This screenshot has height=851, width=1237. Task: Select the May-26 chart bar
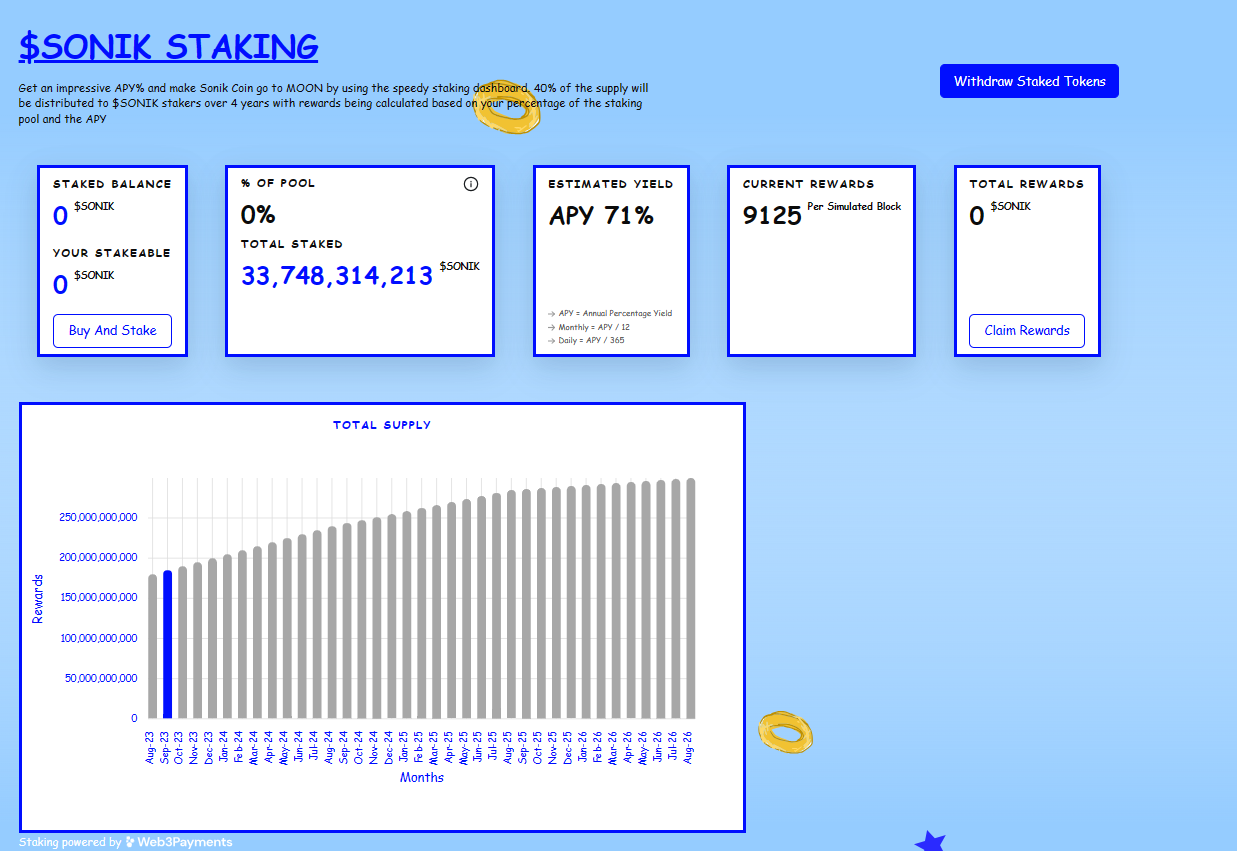click(x=646, y=599)
